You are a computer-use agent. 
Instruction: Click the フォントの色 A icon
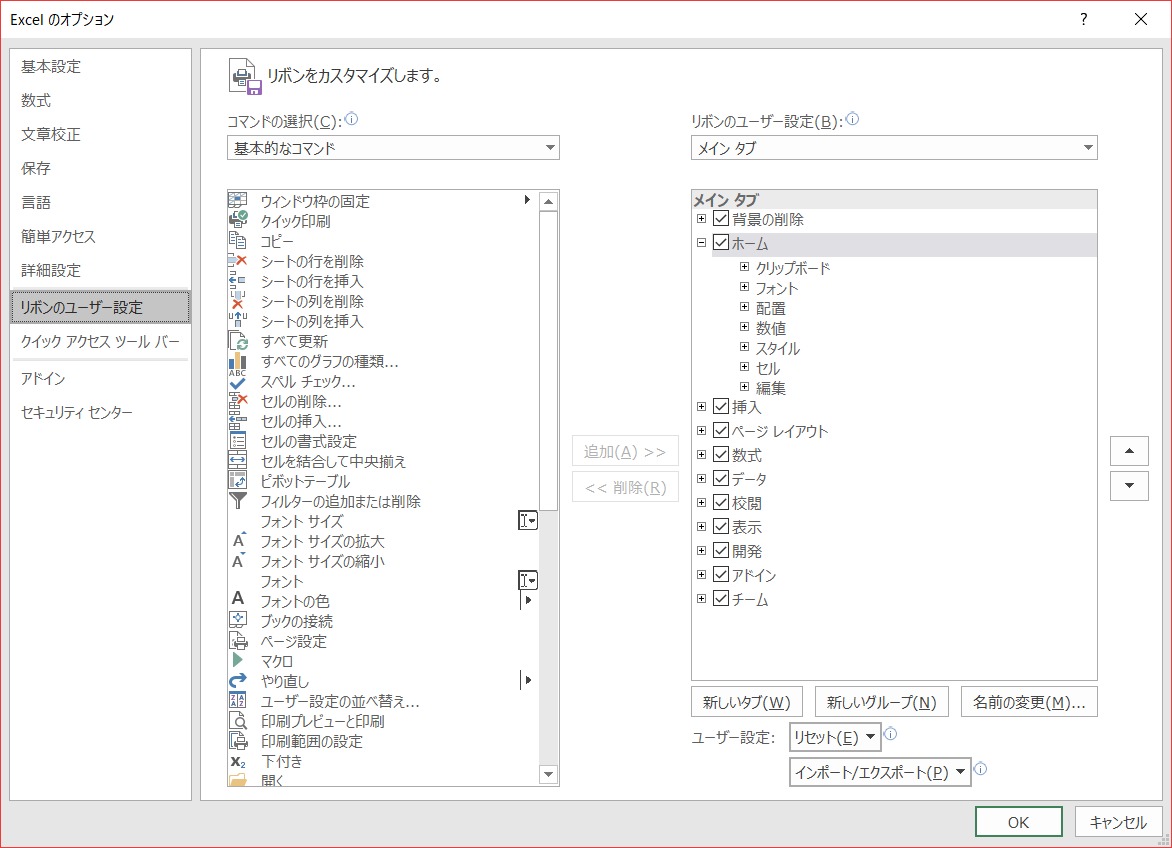[x=238, y=598]
